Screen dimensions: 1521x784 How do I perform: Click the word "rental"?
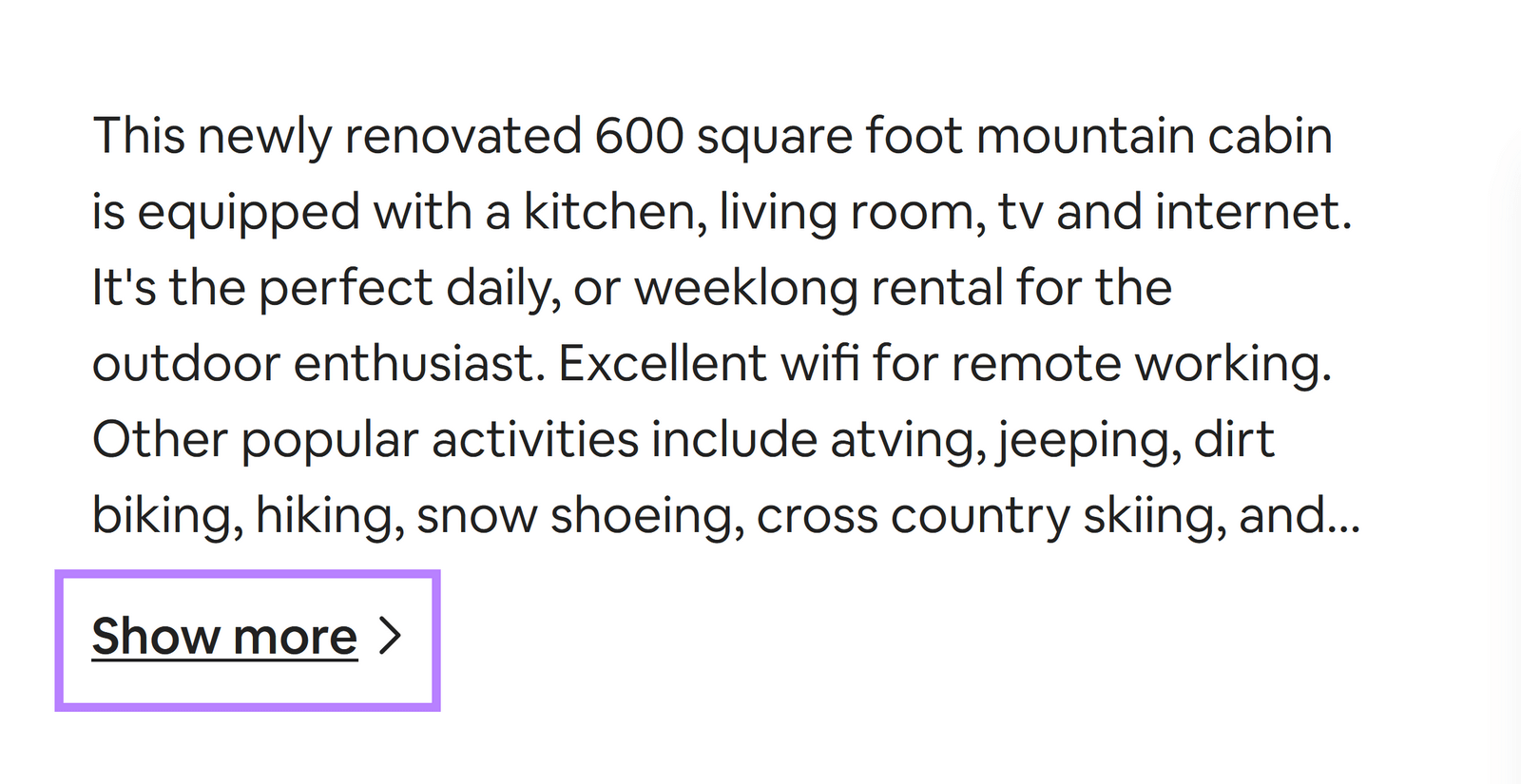coord(936,288)
